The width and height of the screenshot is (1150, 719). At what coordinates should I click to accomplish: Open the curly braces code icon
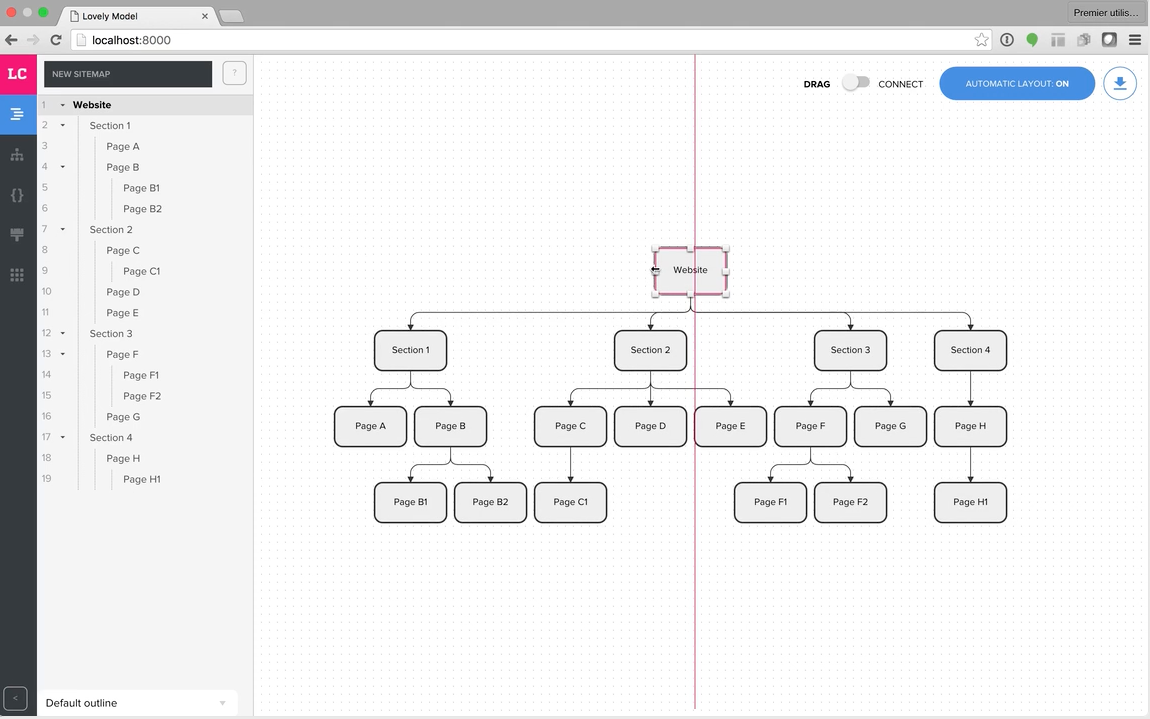17,195
